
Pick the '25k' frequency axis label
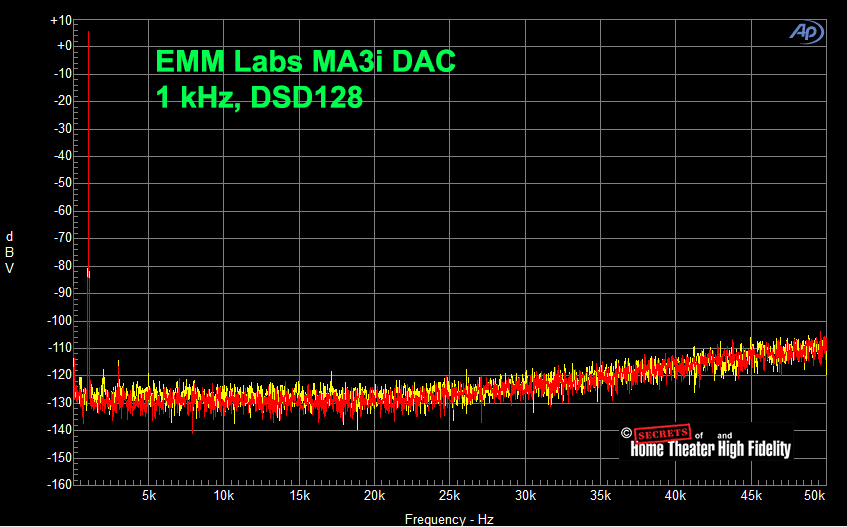pos(449,496)
